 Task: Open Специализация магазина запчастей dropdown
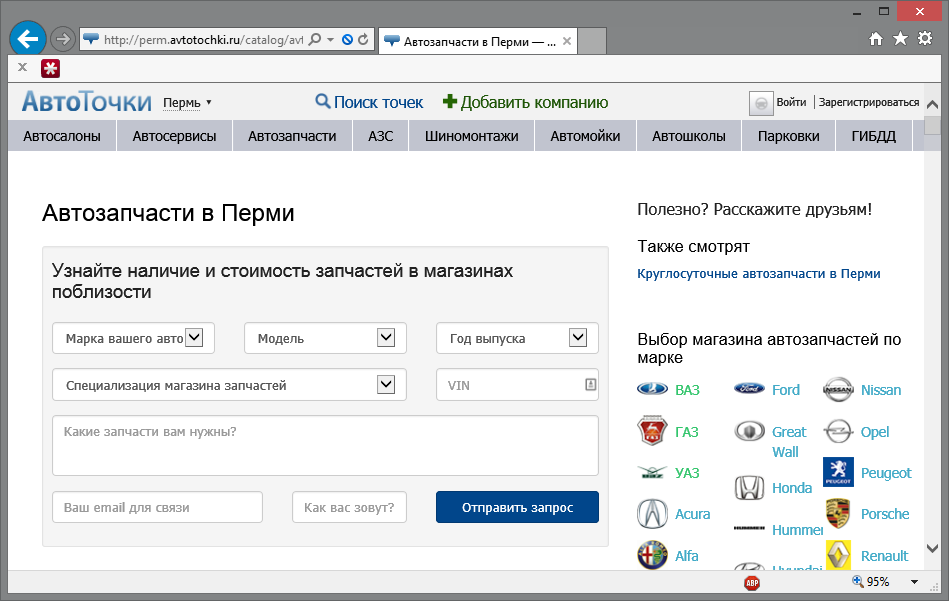click(386, 384)
